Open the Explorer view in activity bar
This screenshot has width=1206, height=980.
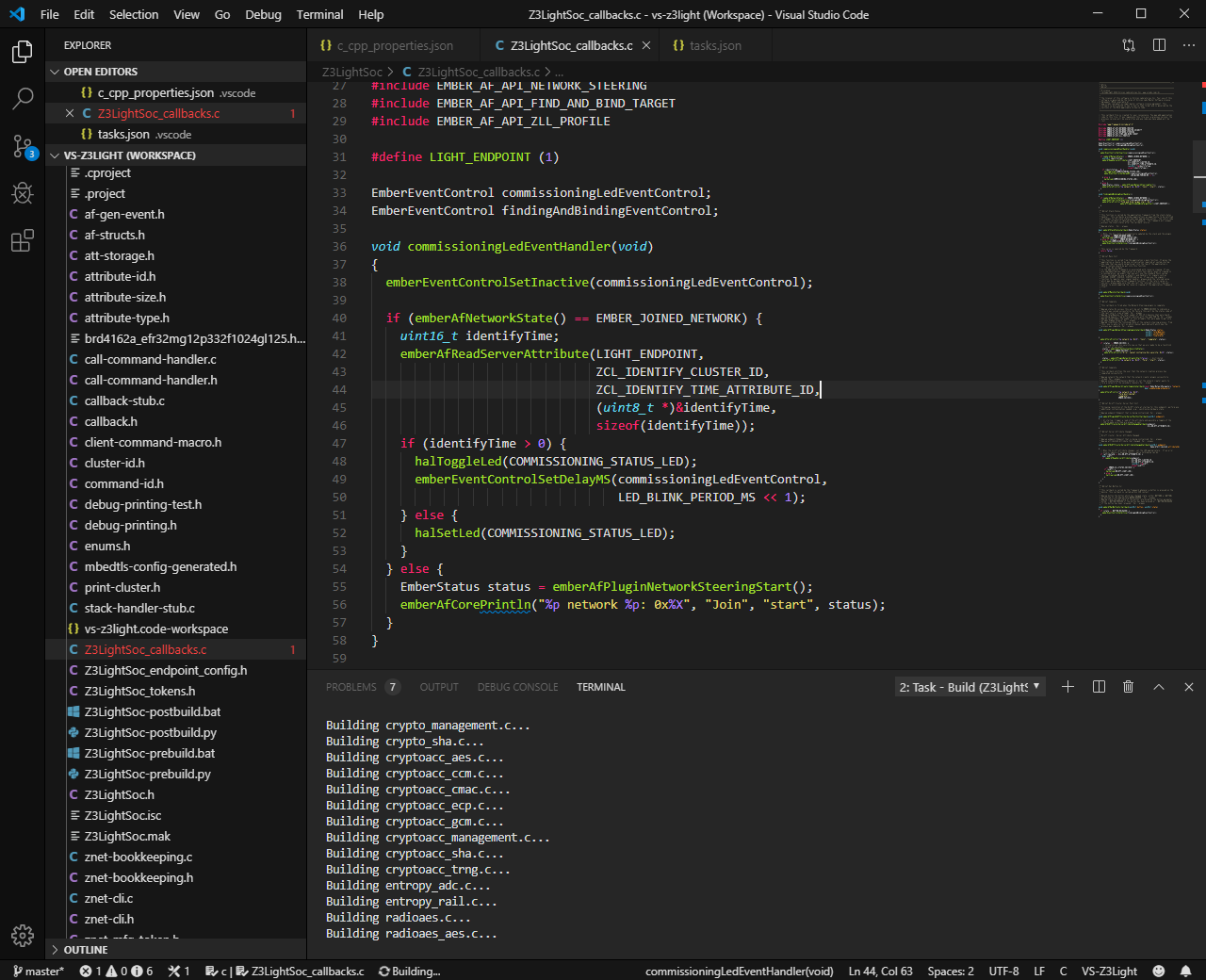click(23, 52)
